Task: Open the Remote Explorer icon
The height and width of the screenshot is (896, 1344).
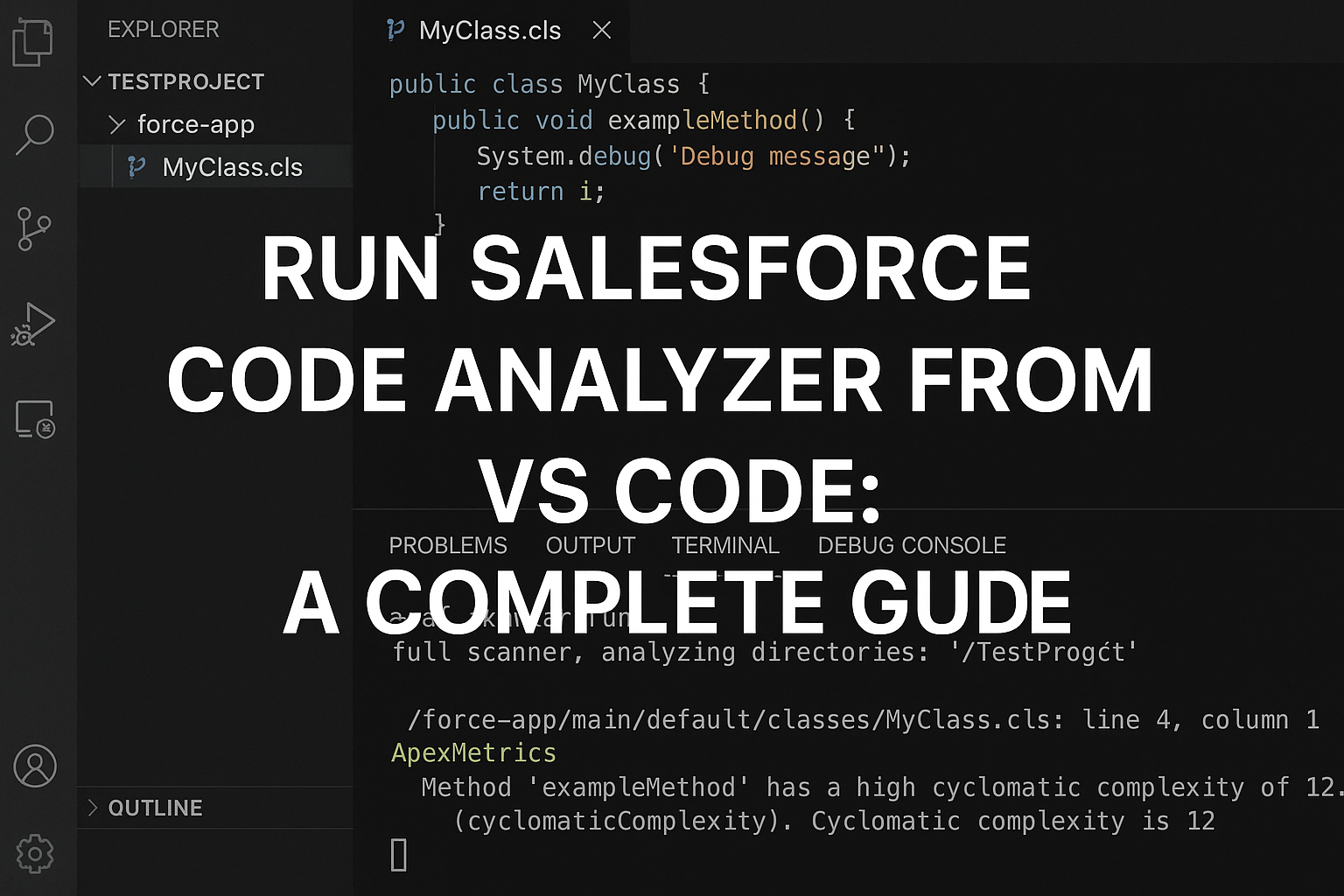Action: pos(35,419)
